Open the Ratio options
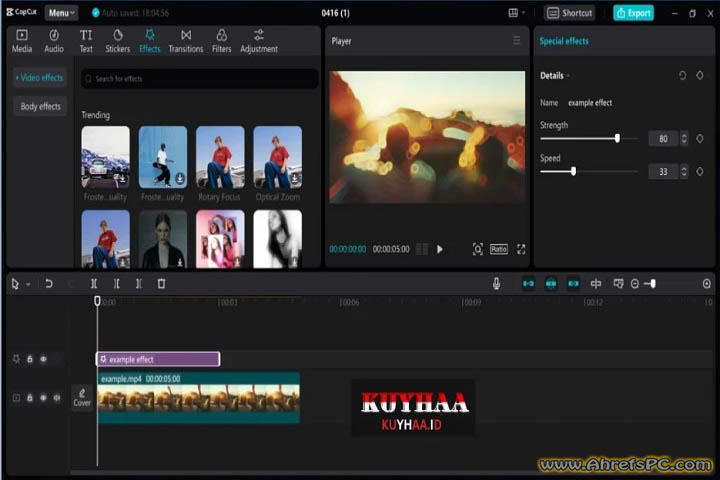This screenshot has width=720, height=480. [499, 249]
